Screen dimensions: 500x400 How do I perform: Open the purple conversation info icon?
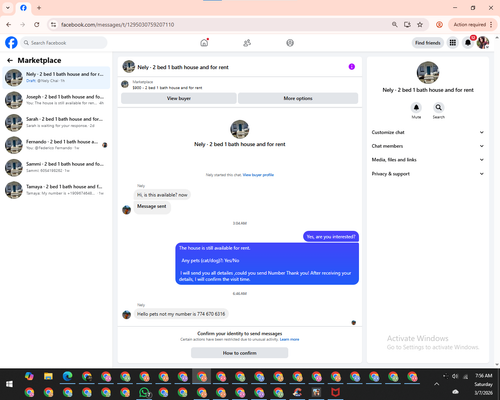[352, 67]
